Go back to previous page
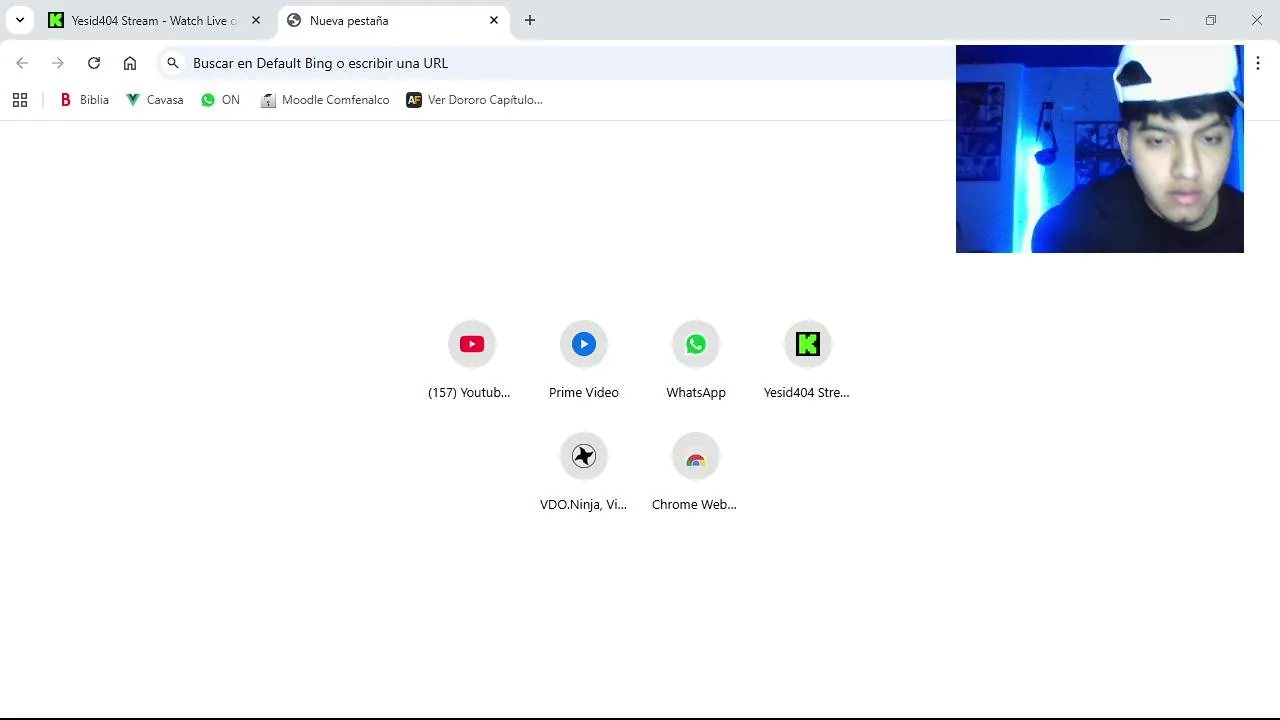The image size is (1280, 720). pyautogui.click(x=22, y=63)
